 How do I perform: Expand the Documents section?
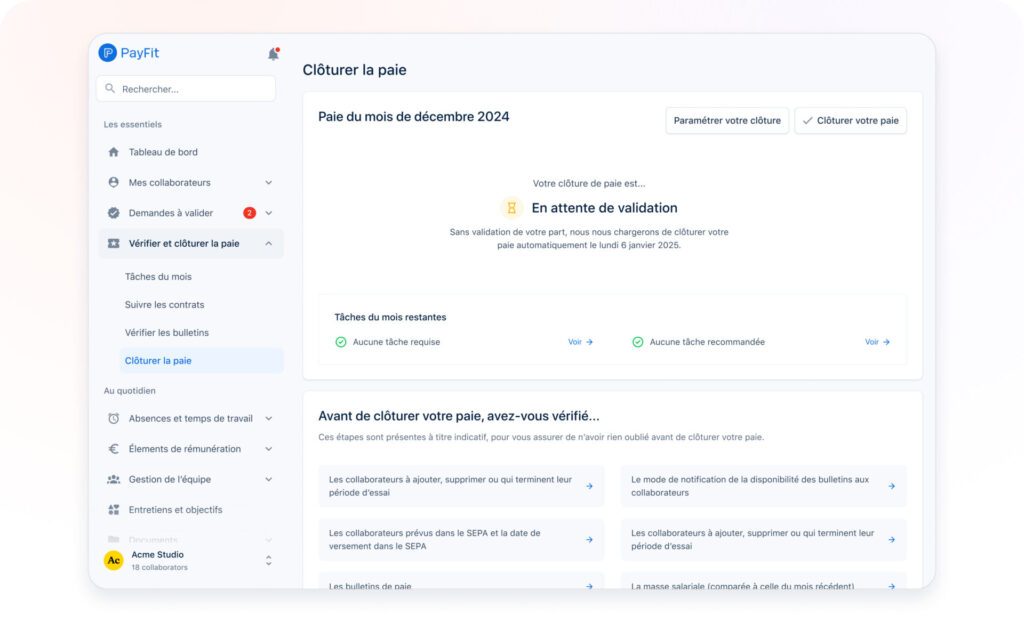[x=268, y=539]
